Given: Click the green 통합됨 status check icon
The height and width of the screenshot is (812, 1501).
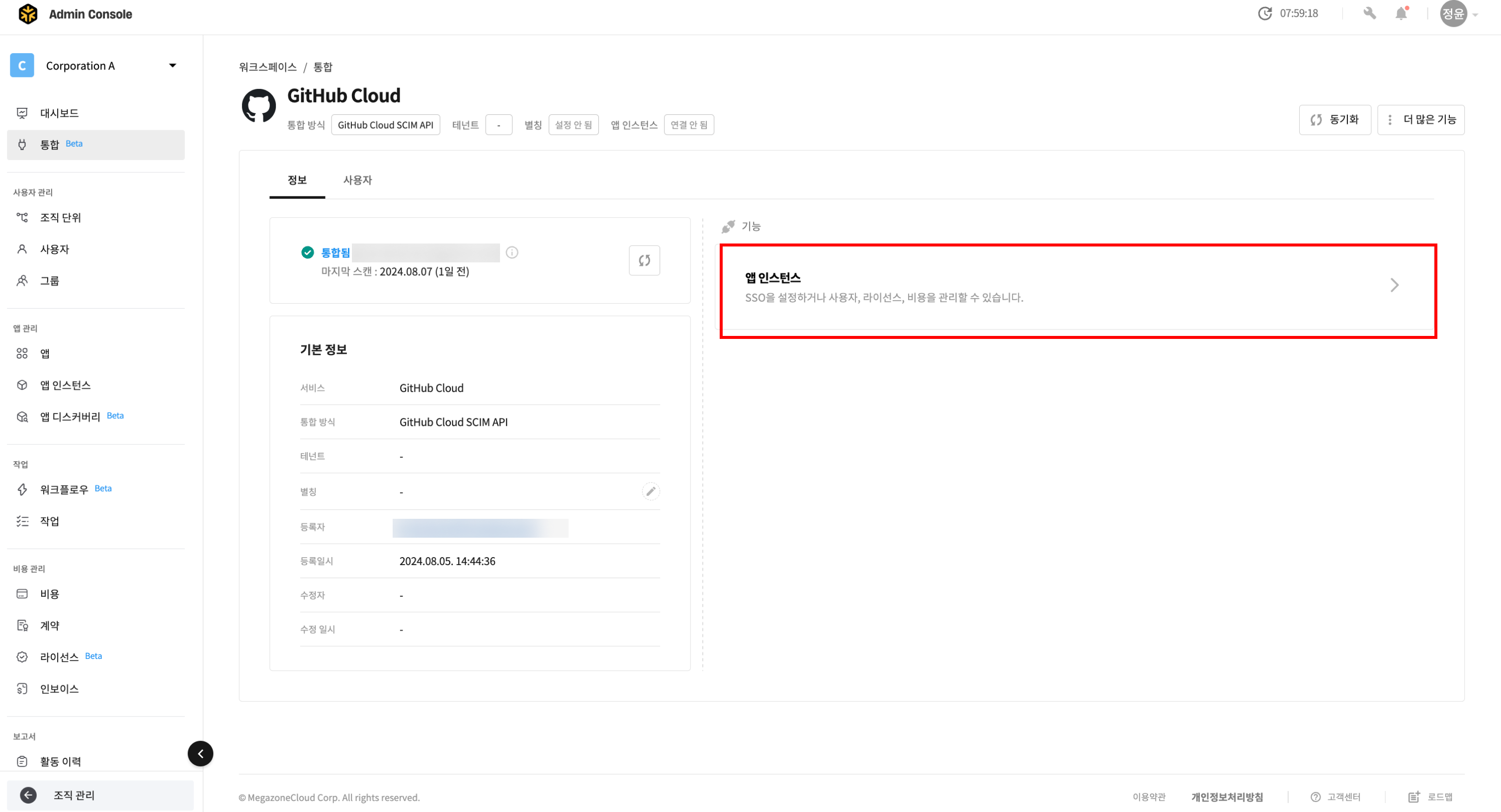Looking at the screenshot, I should coord(308,252).
